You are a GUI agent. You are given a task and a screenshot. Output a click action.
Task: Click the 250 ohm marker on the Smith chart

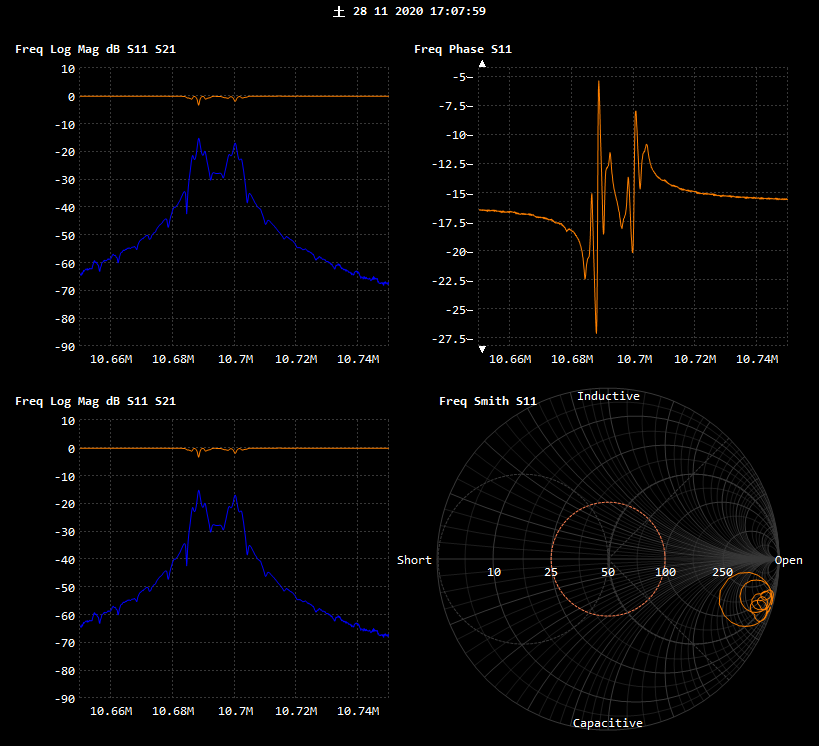click(722, 572)
